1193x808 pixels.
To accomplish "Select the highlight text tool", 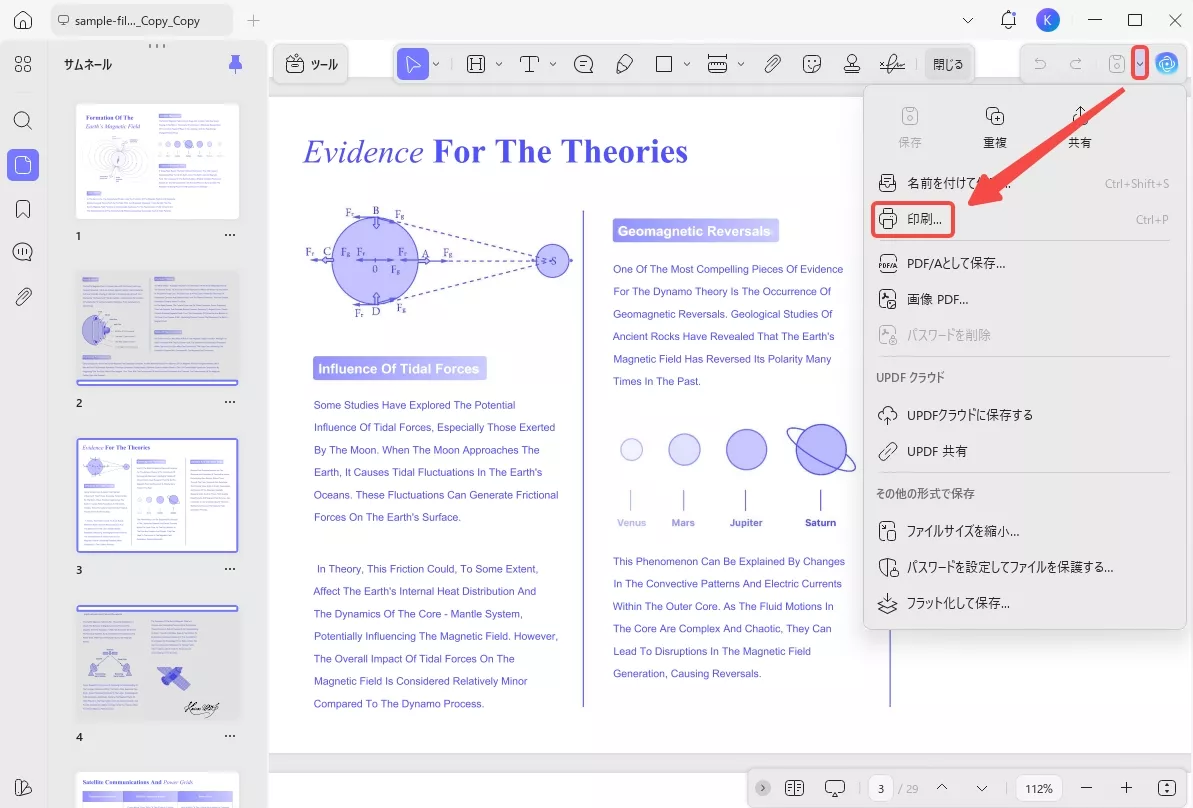I will tap(476, 64).
